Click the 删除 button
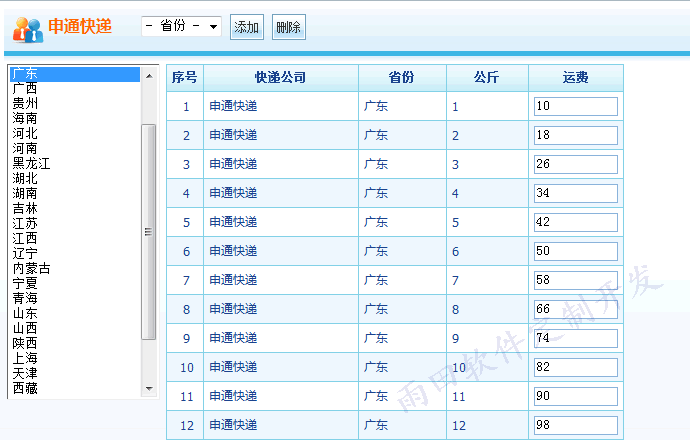Viewport: 690px width, 440px height. point(289,27)
